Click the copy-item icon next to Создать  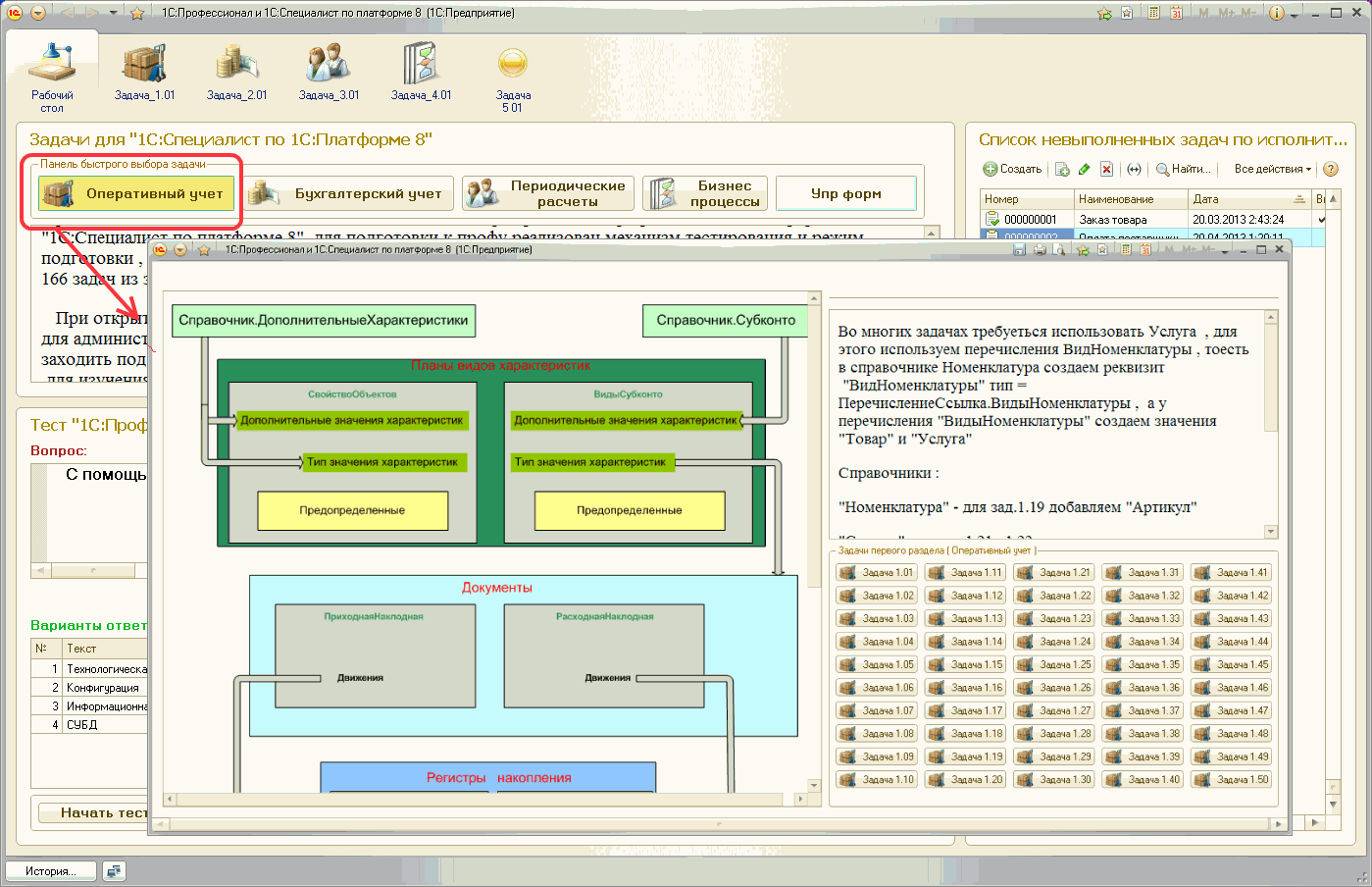[1062, 169]
